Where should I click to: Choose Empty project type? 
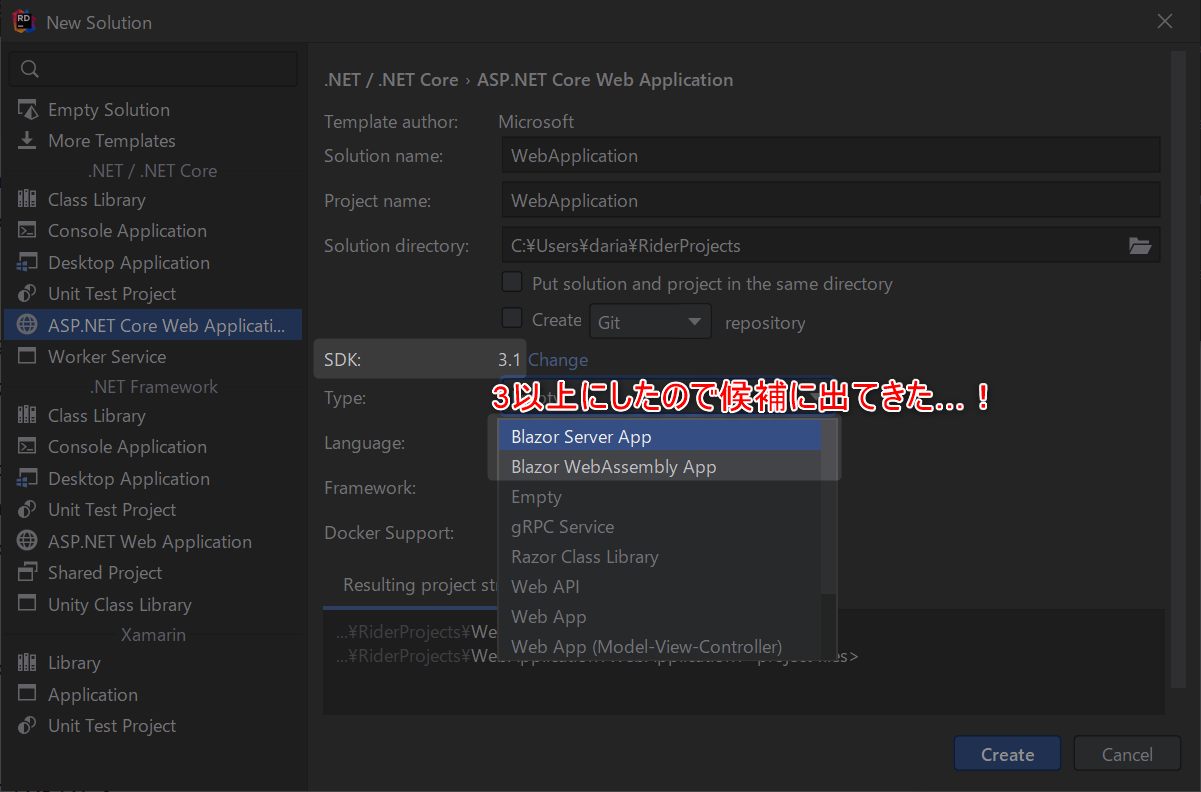[660, 497]
